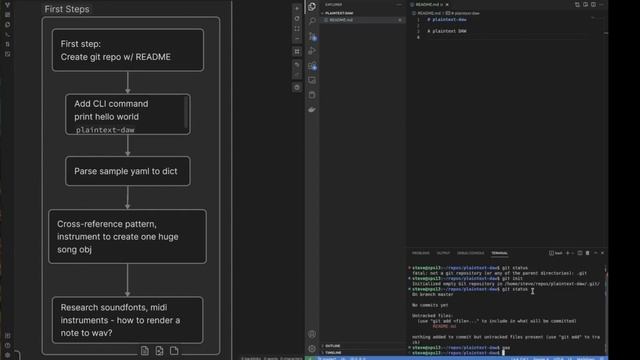Open the Remote Explorer monitor icon
Screen dimensions: 640x360
312,80
